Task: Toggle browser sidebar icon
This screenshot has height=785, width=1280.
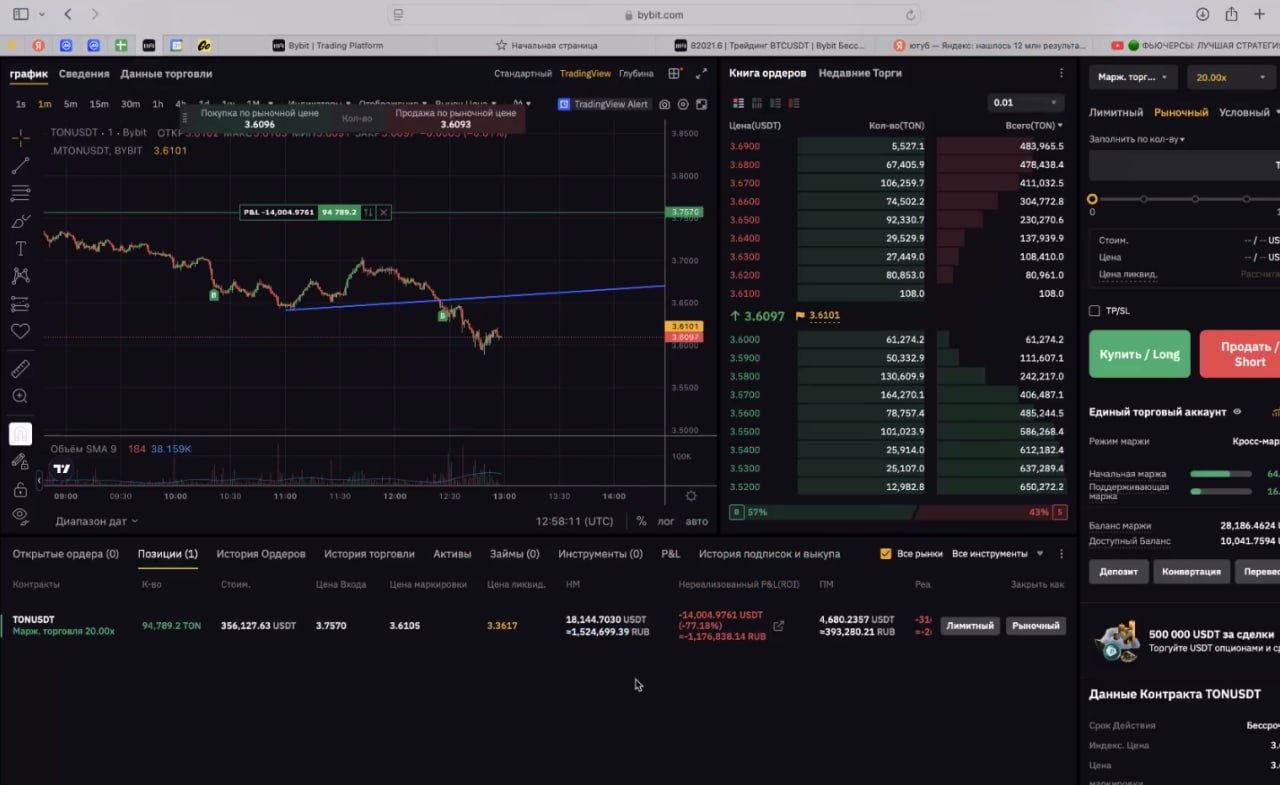Action: tap(20, 14)
